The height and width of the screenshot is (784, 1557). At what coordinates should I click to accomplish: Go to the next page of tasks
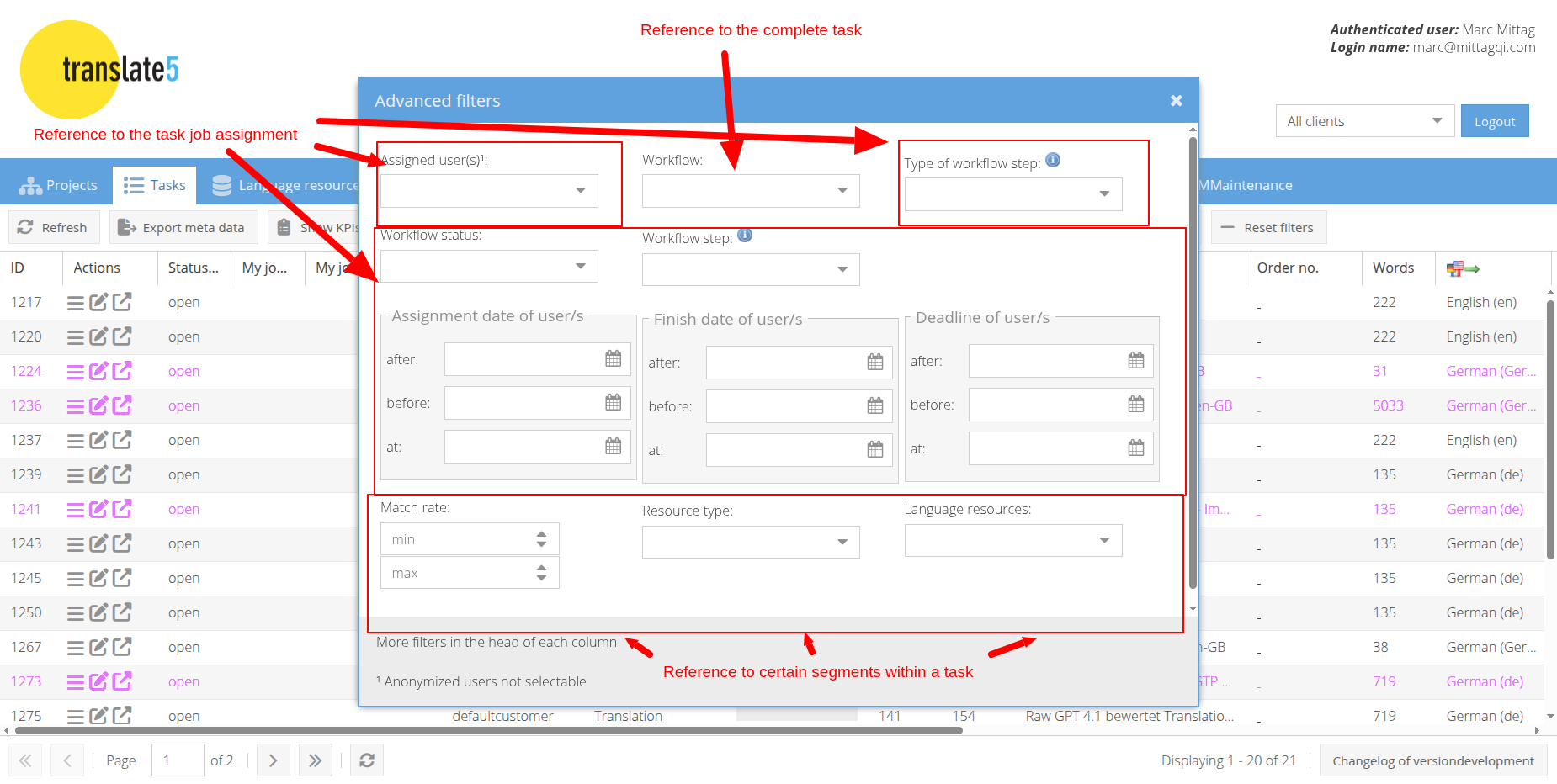pos(273,760)
